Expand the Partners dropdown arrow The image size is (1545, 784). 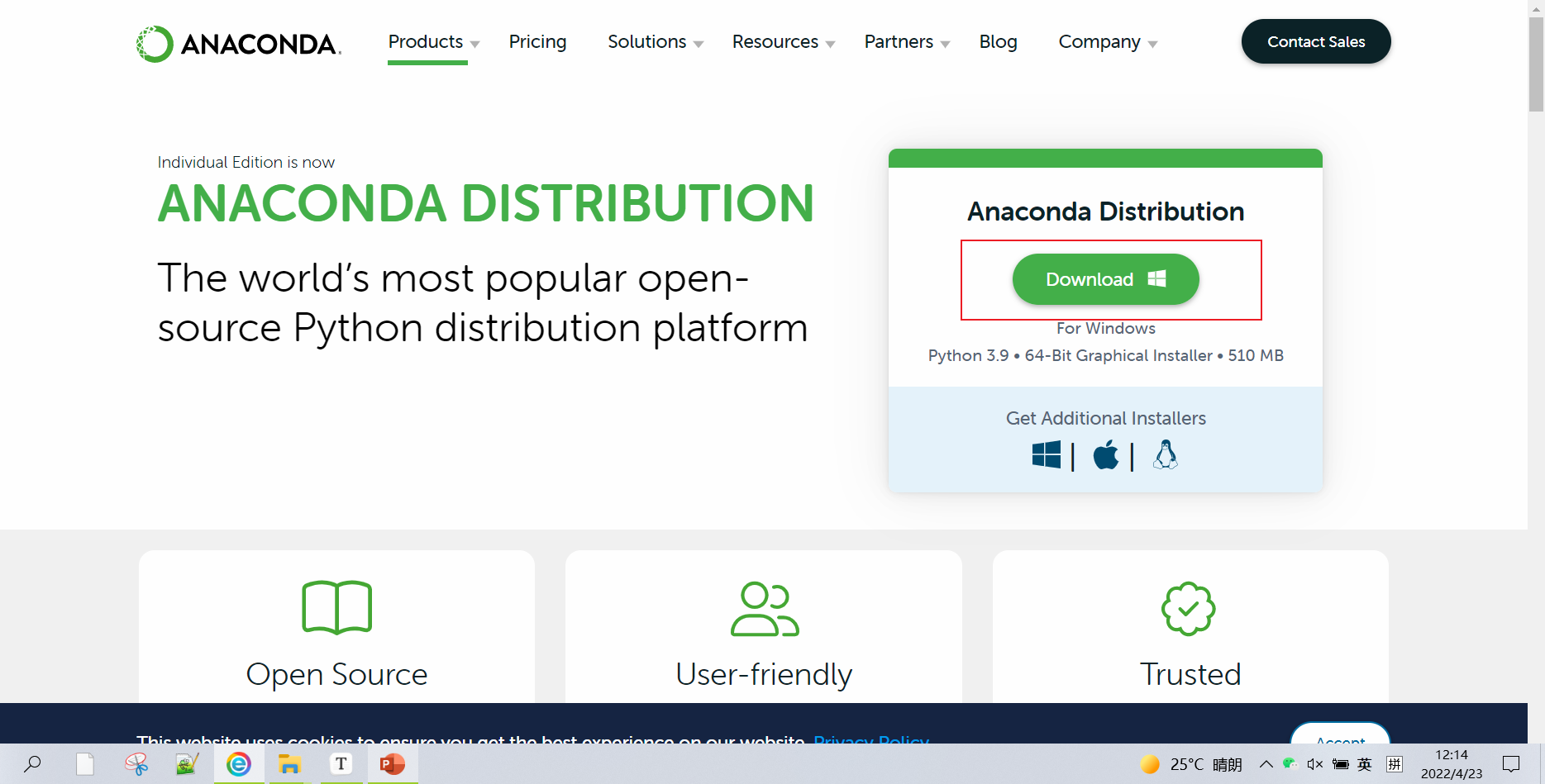[x=945, y=45]
